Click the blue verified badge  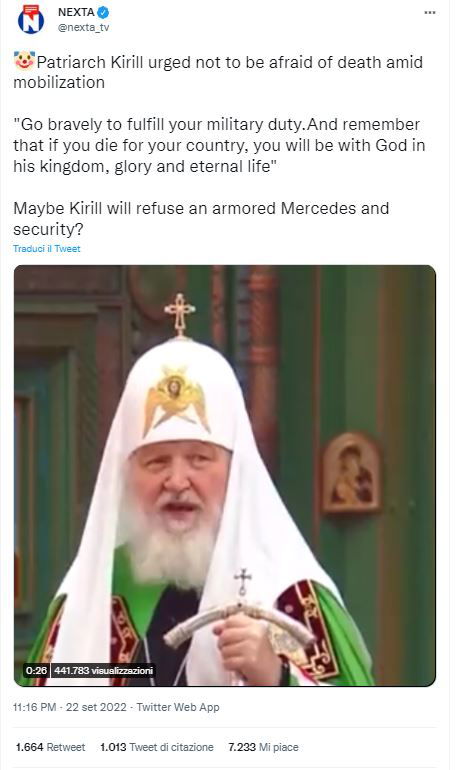point(103,12)
